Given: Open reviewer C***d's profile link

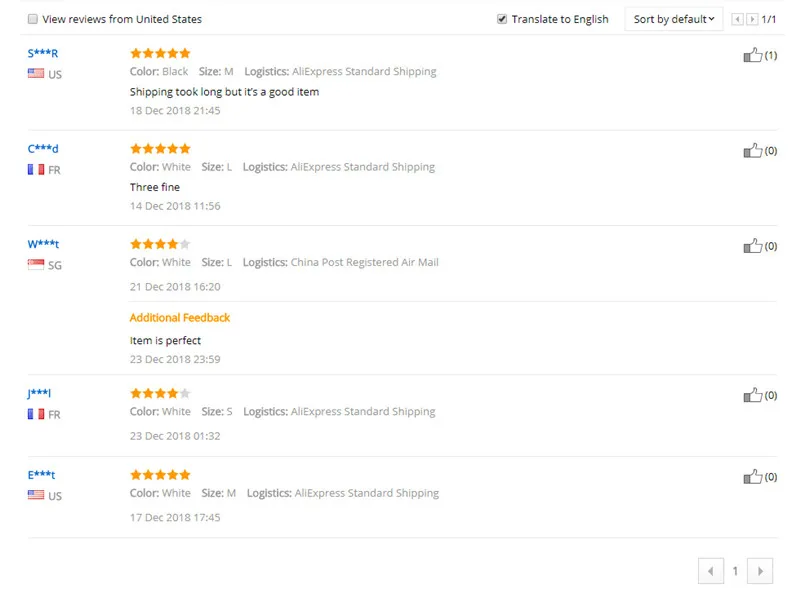Looking at the screenshot, I should click(x=43, y=148).
